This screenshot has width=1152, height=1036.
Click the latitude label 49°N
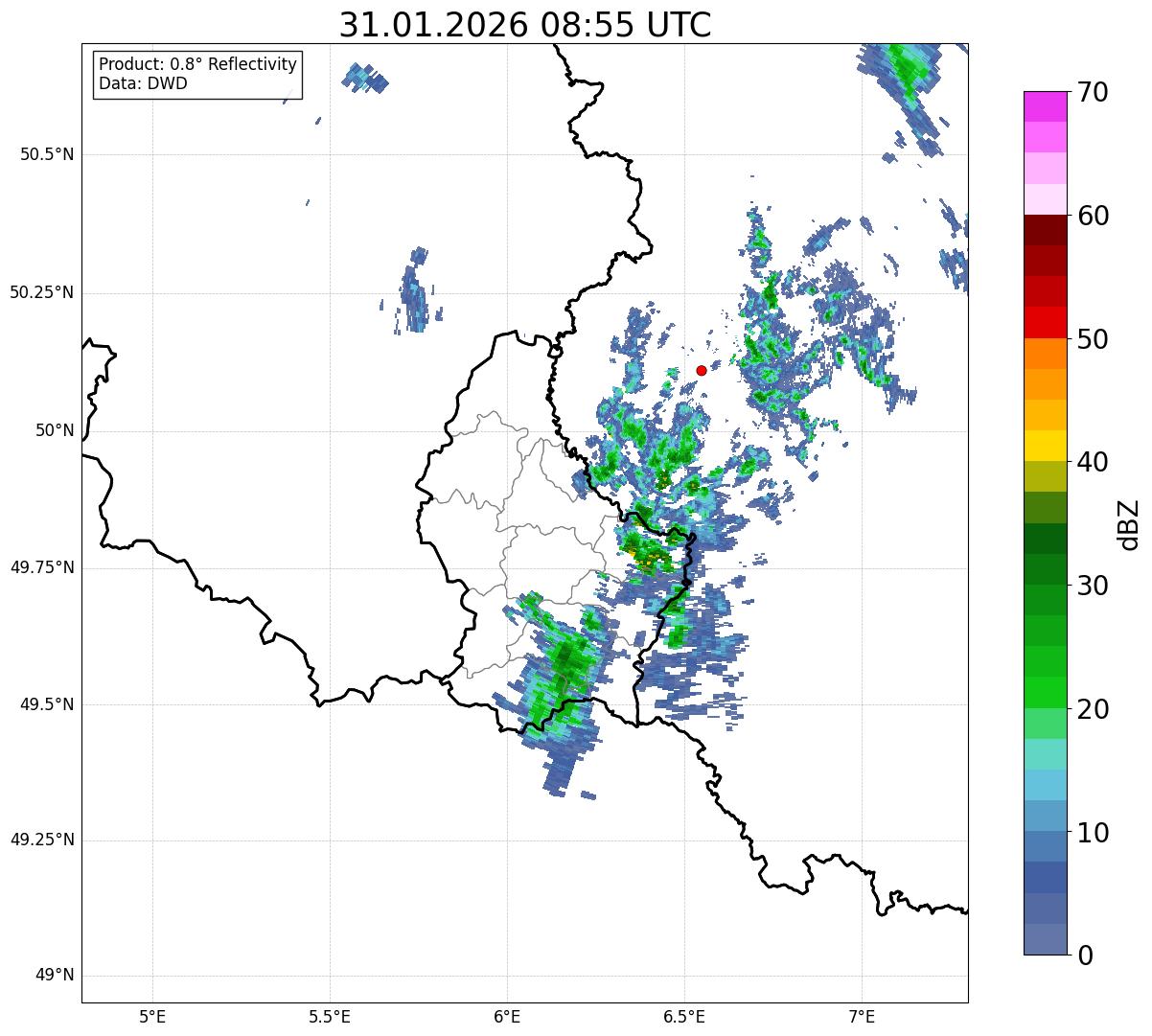pos(55,976)
